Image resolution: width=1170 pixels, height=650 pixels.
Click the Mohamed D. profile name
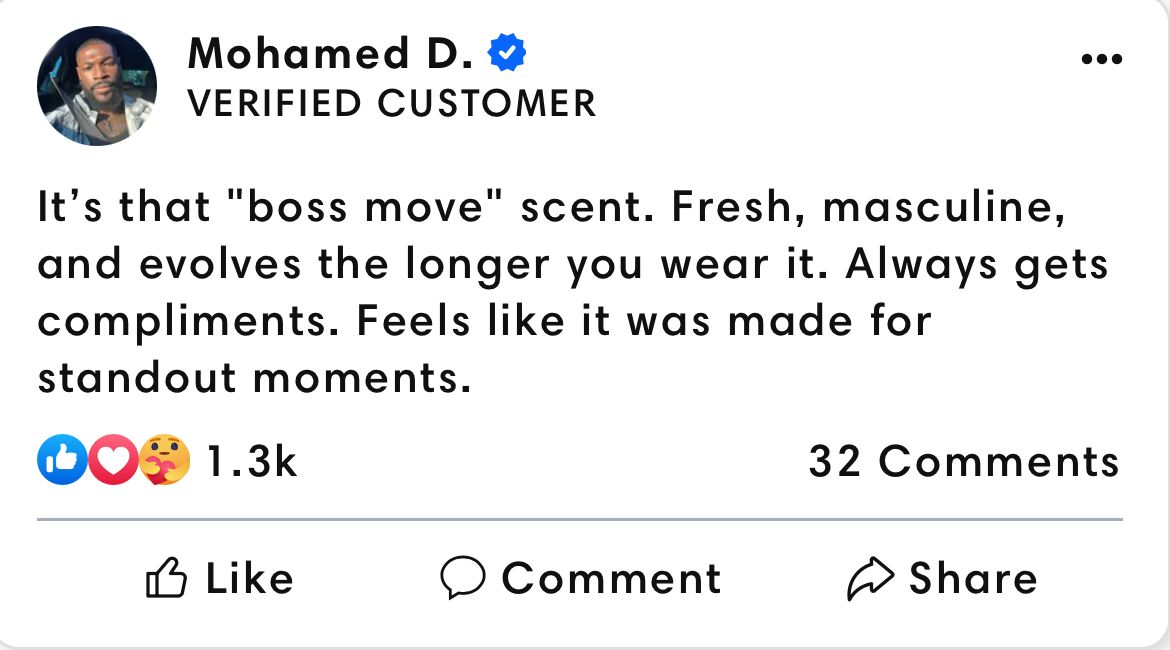[x=330, y=53]
